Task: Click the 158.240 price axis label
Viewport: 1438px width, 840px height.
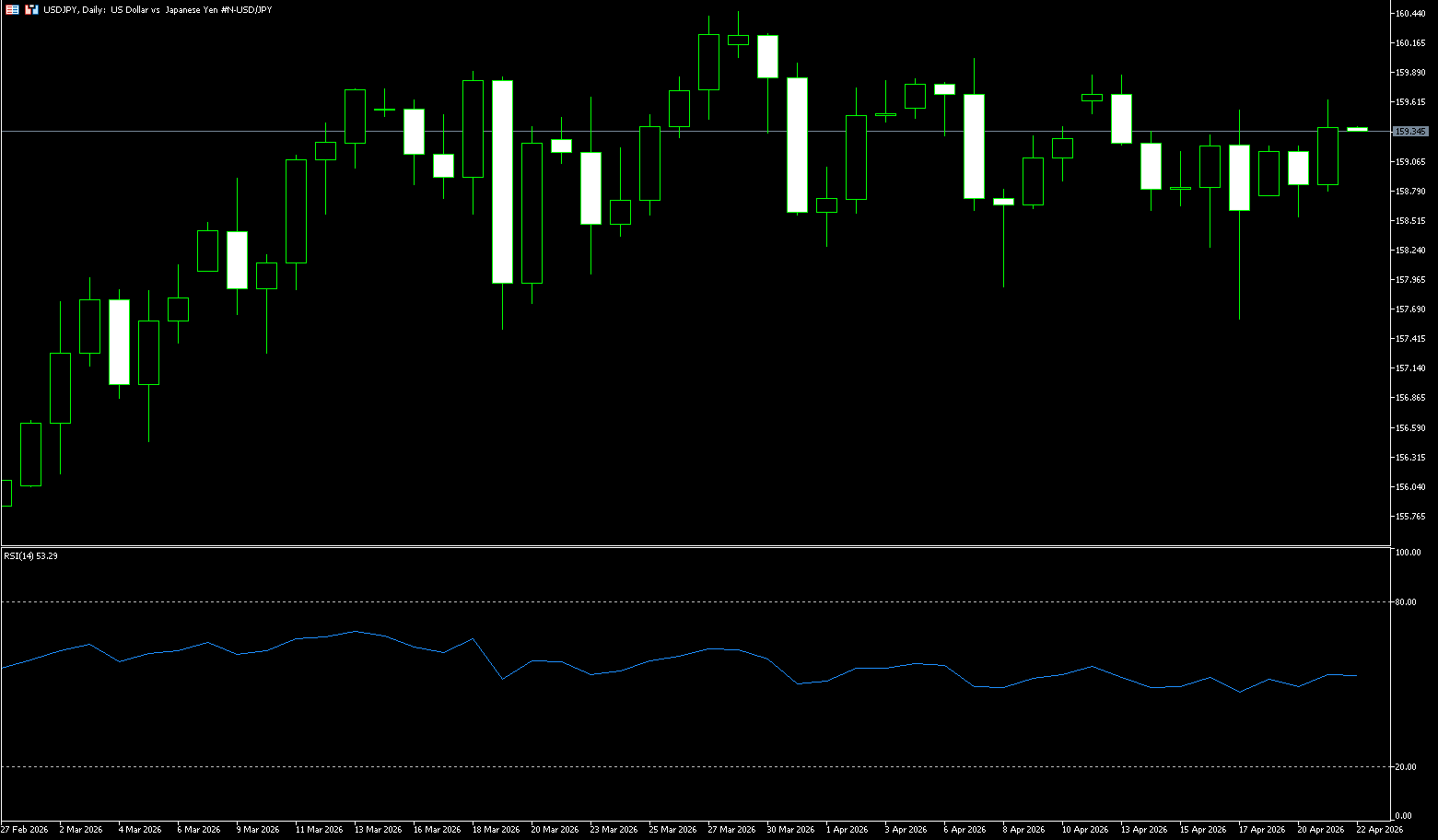Action: coord(1410,251)
